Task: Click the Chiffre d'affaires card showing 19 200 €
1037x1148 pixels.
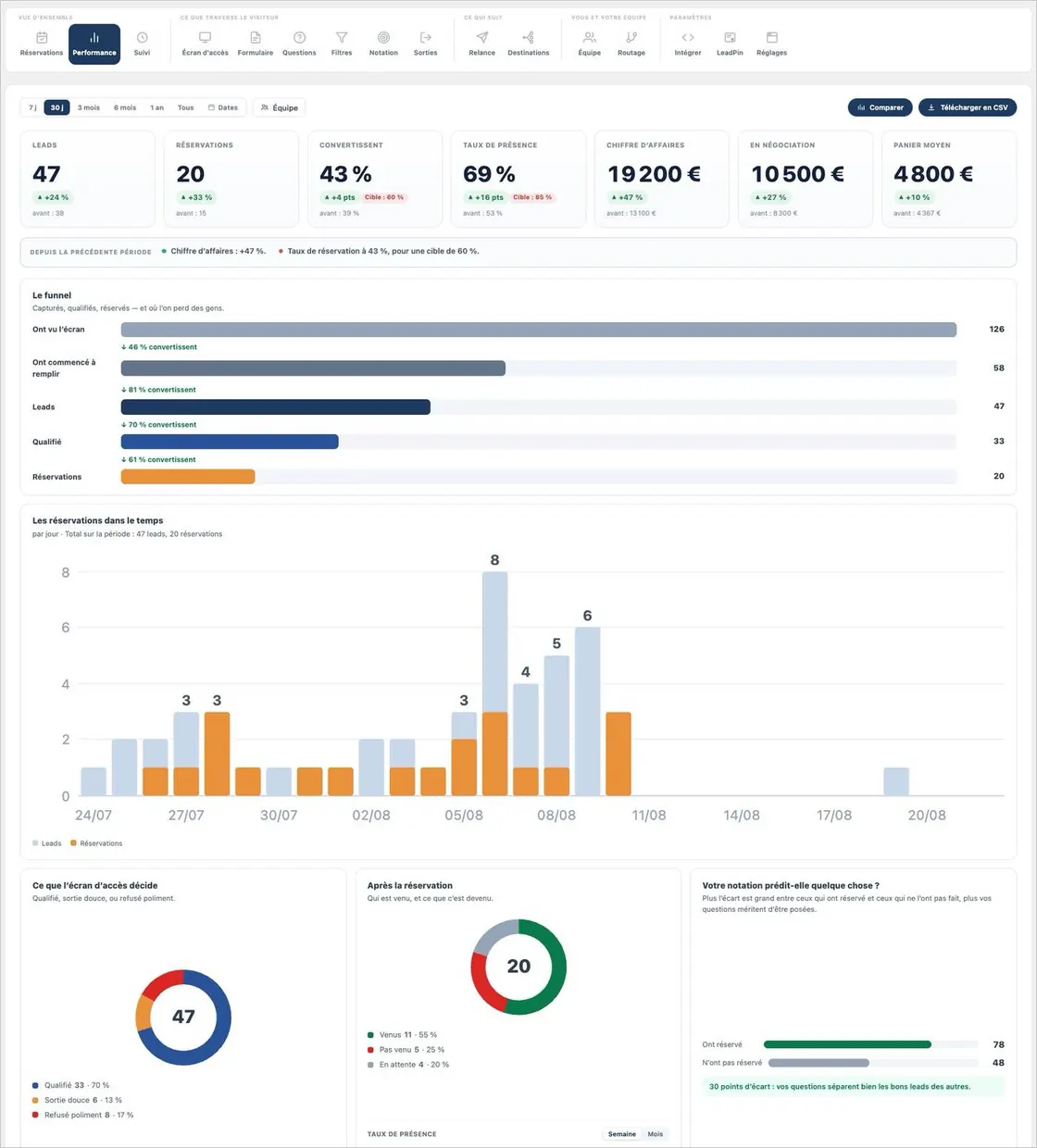Action: tap(662, 179)
